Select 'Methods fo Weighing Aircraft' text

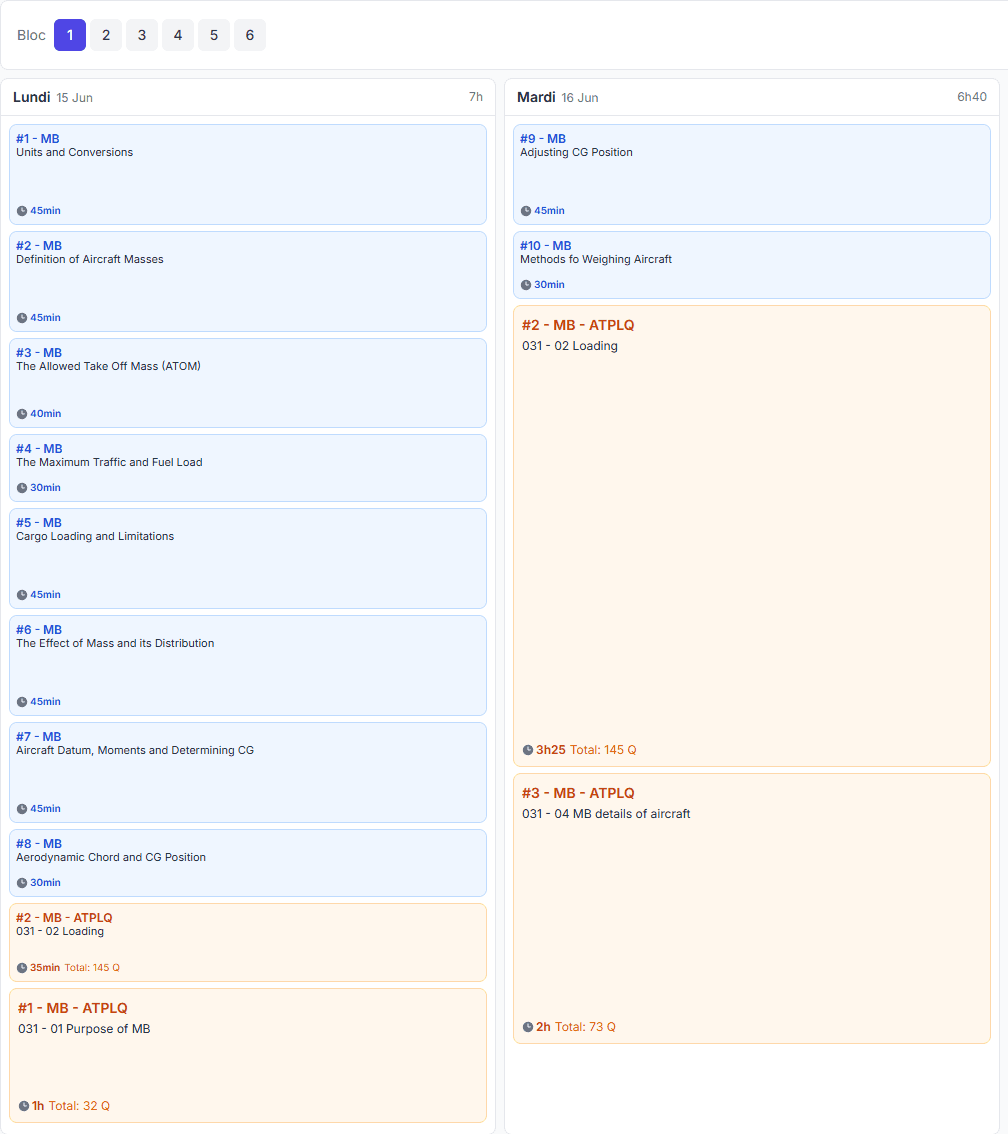(596, 260)
